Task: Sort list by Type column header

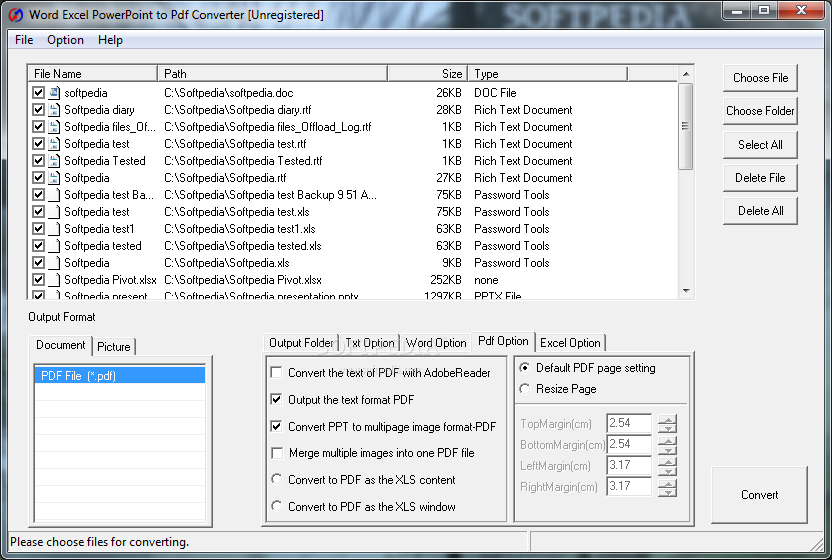Action: [x=548, y=74]
